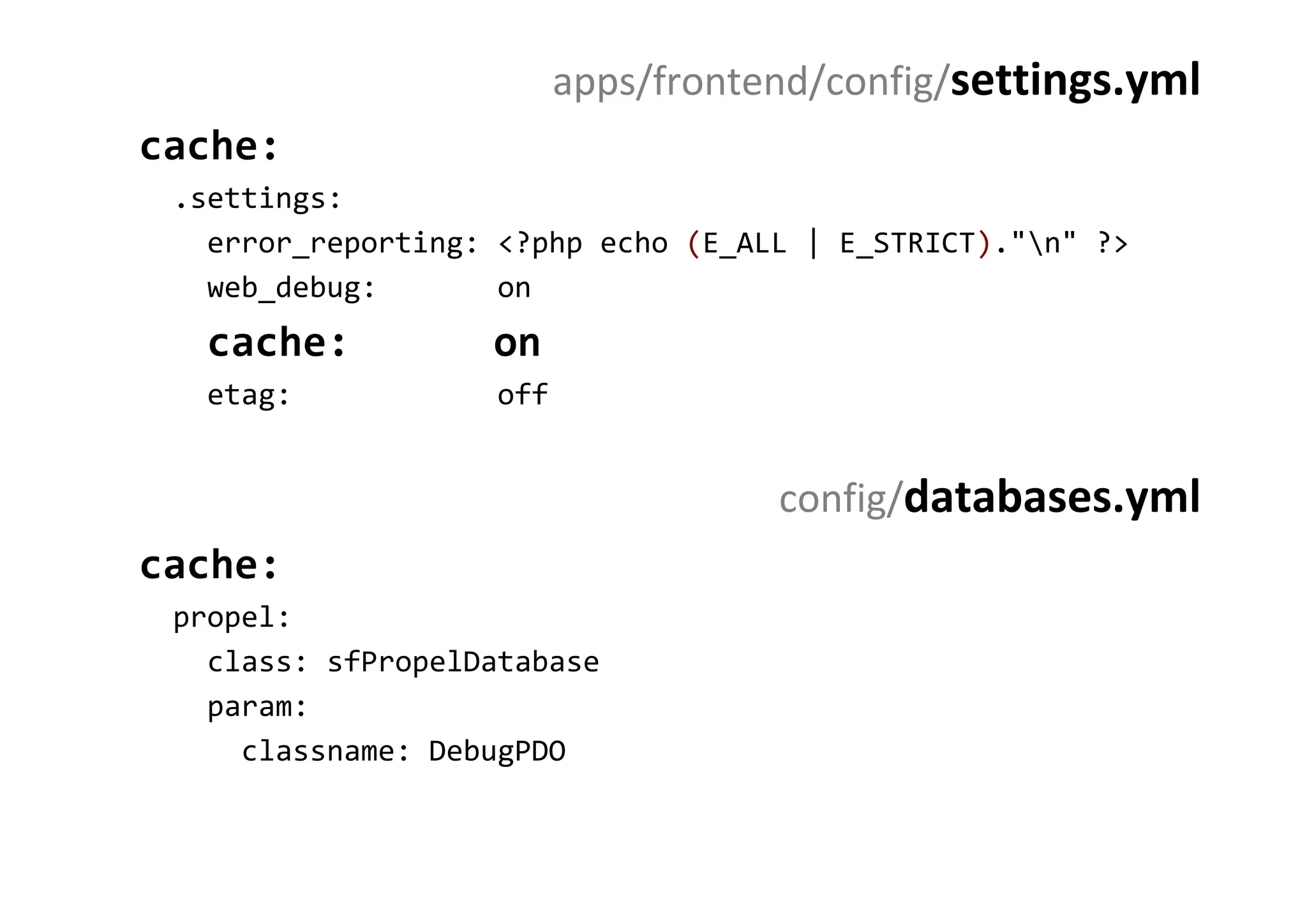The width and height of the screenshot is (1307, 924).
Task: Click the bold settings.yml file name
Action: tap(1075, 82)
